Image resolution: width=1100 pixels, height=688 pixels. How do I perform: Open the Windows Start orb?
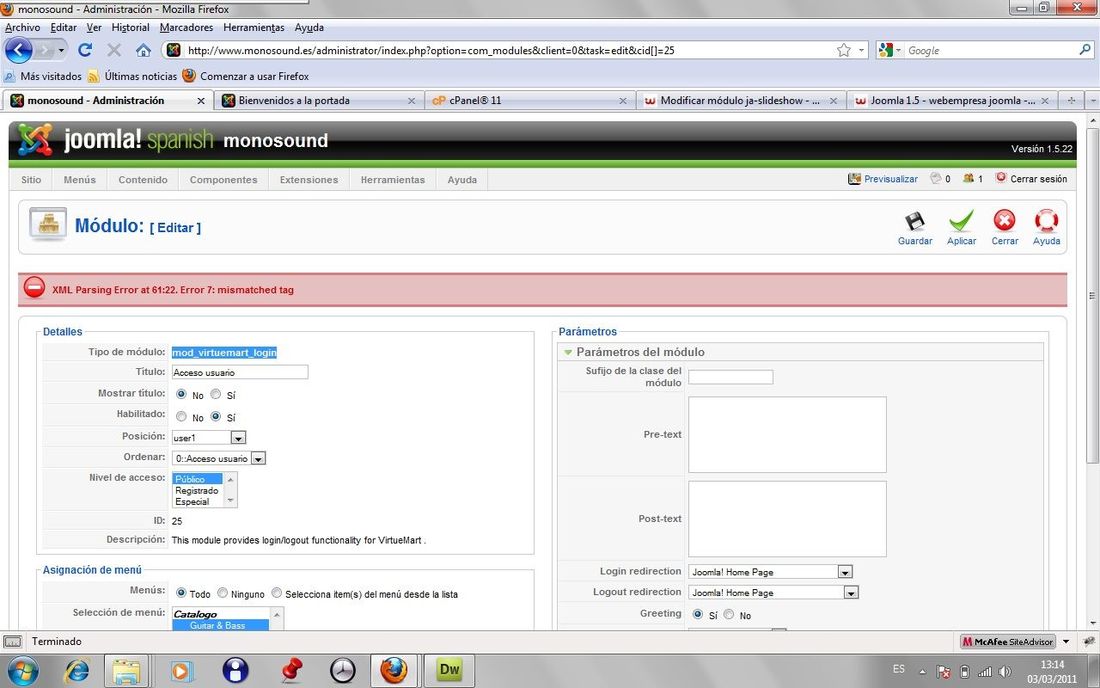coord(22,671)
